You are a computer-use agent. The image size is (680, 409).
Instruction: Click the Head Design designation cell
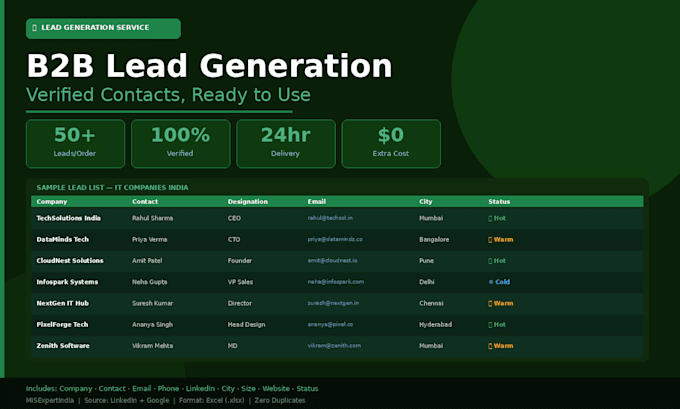(246, 324)
